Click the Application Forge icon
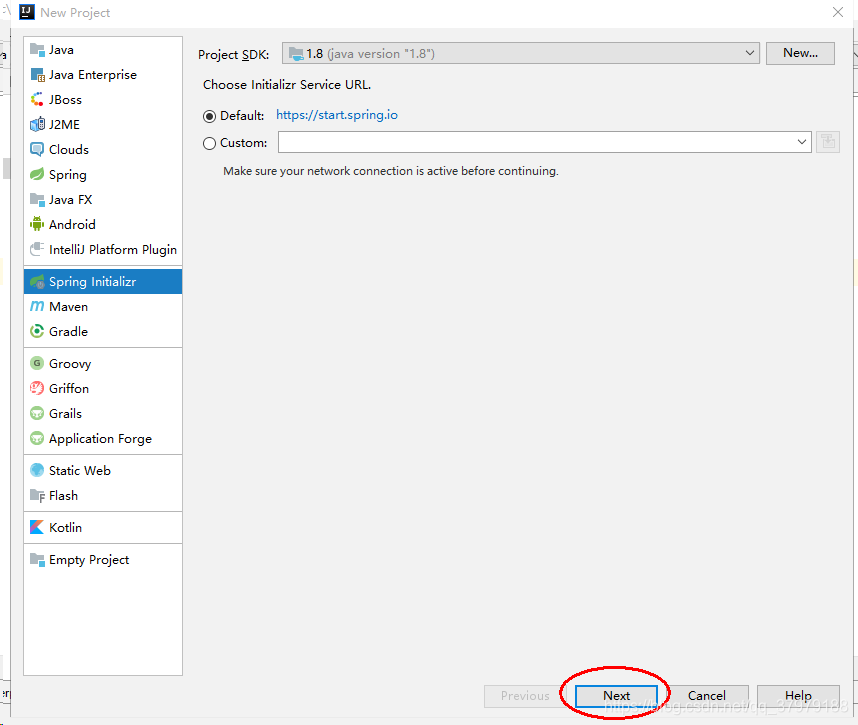 37,438
